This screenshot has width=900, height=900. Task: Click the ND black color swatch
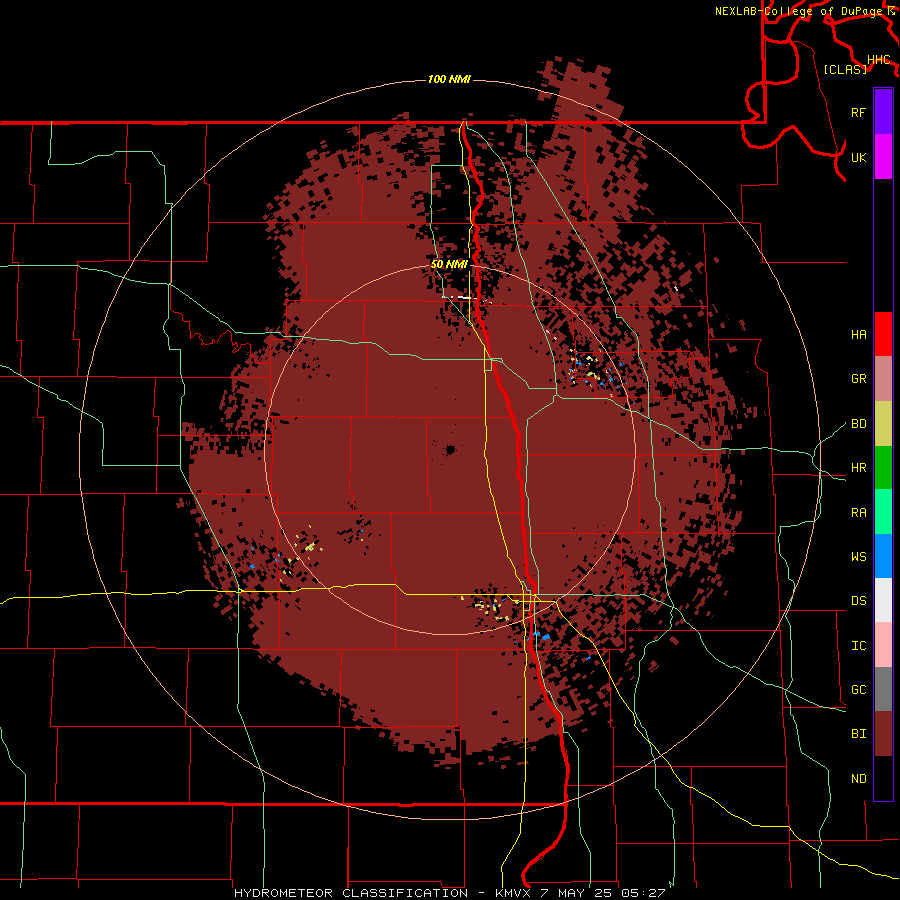click(x=883, y=778)
